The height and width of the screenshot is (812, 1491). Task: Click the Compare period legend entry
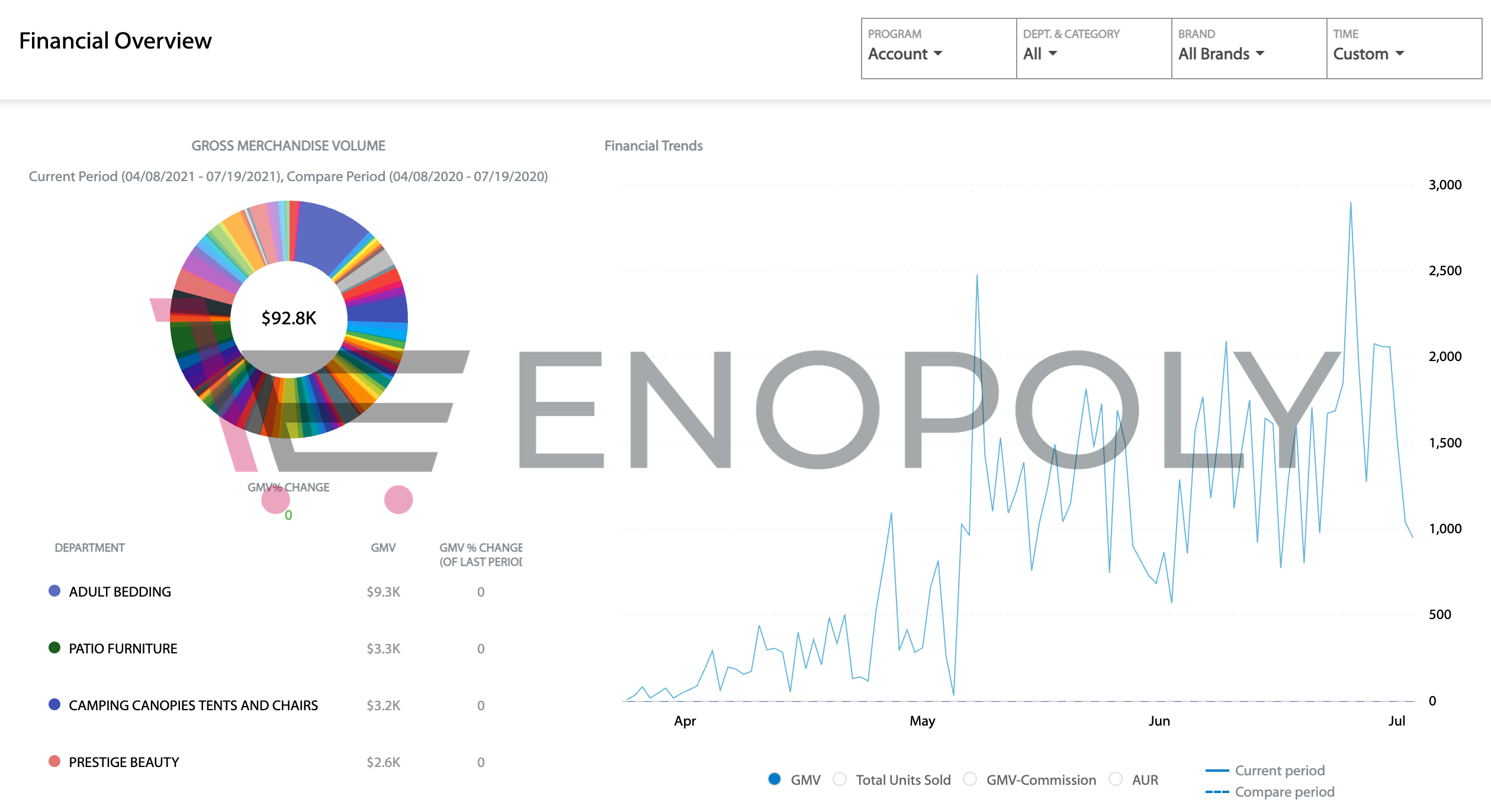coord(1270,792)
